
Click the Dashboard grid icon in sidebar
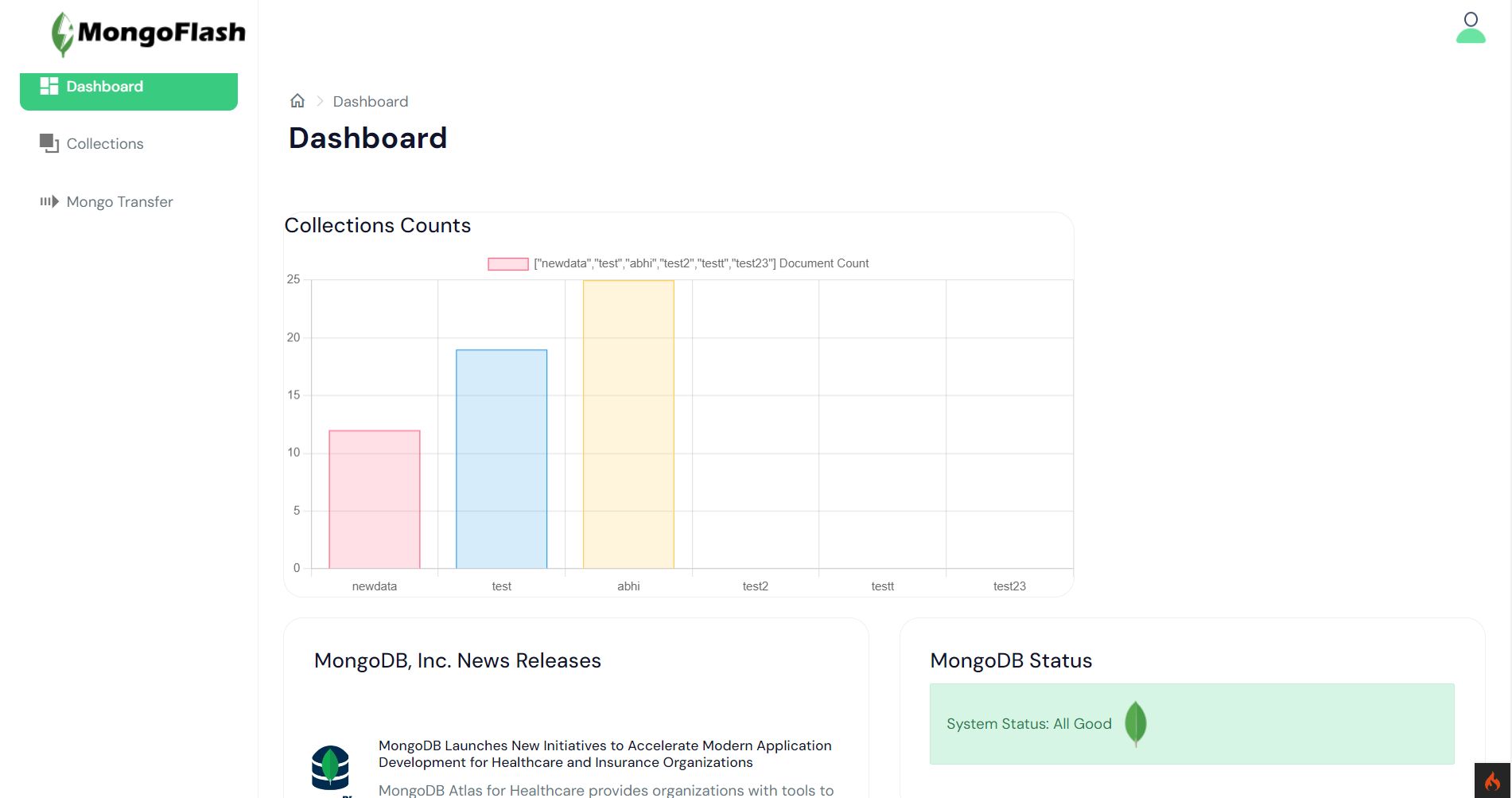coord(49,86)
